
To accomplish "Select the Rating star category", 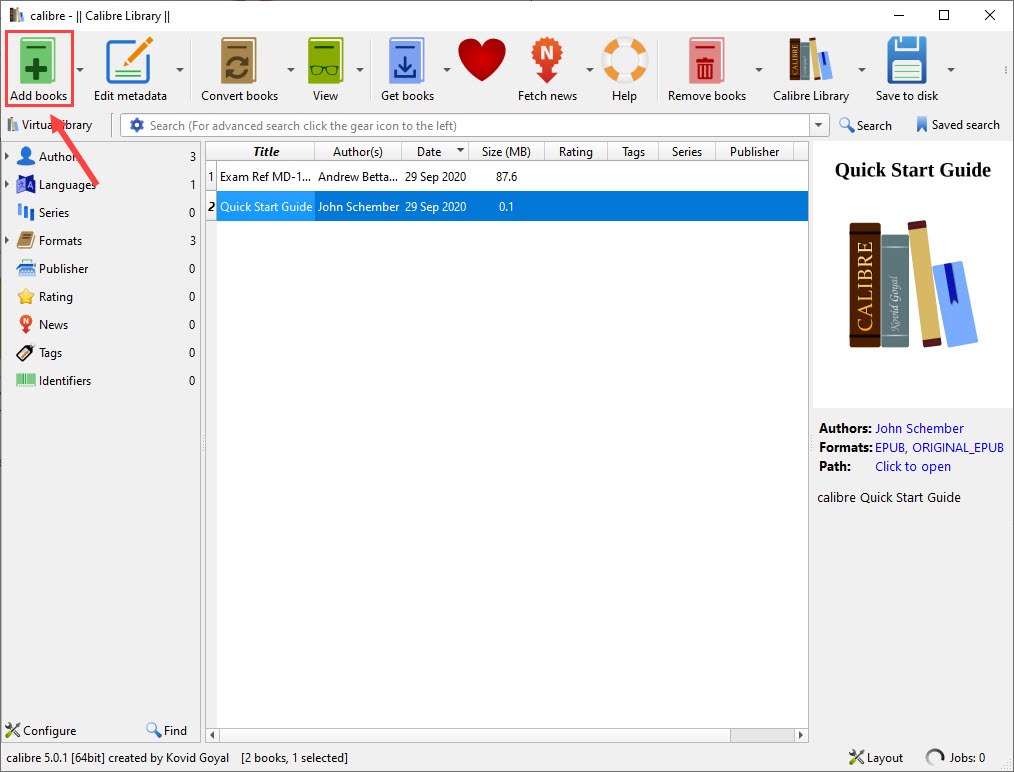I will 25,296.
